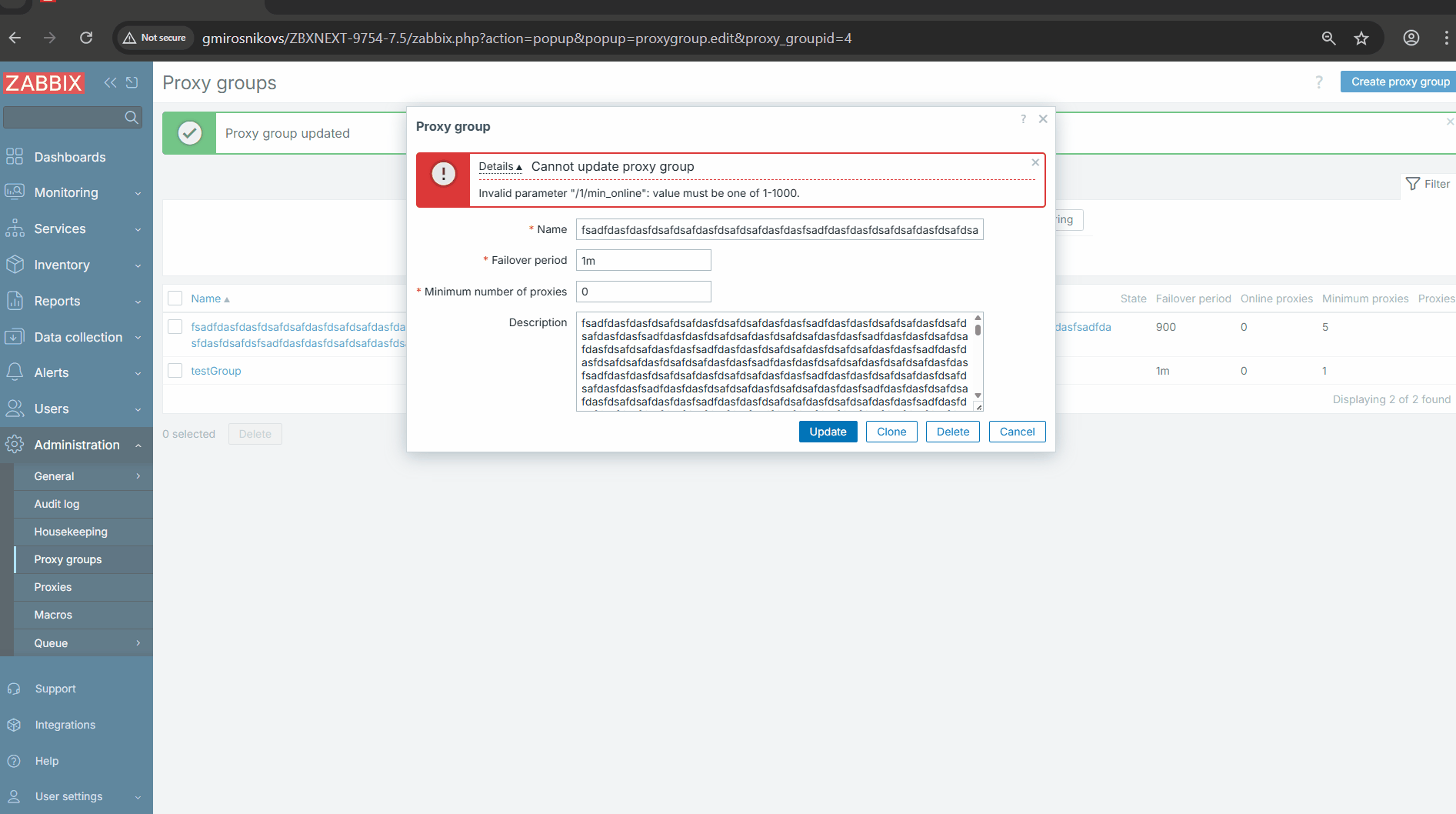Open the Filter funnel icon
The image size is (1456, 814).
tap(1412, 184)
